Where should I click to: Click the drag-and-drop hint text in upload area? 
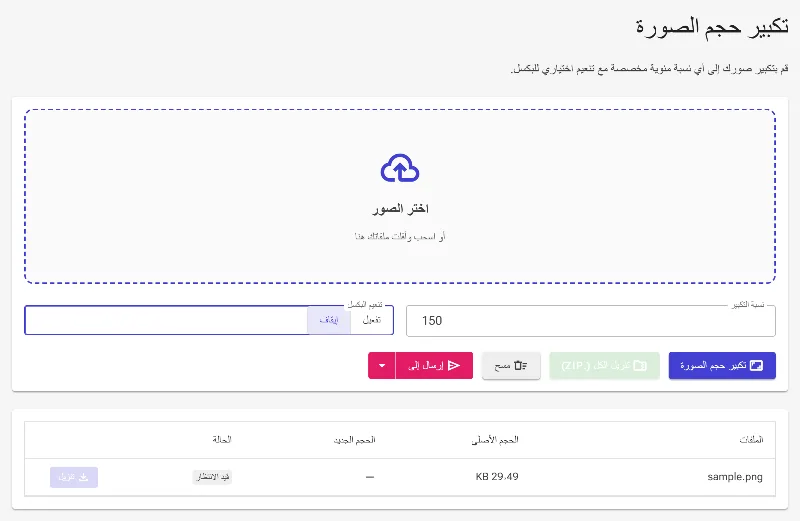click(400, 236)
